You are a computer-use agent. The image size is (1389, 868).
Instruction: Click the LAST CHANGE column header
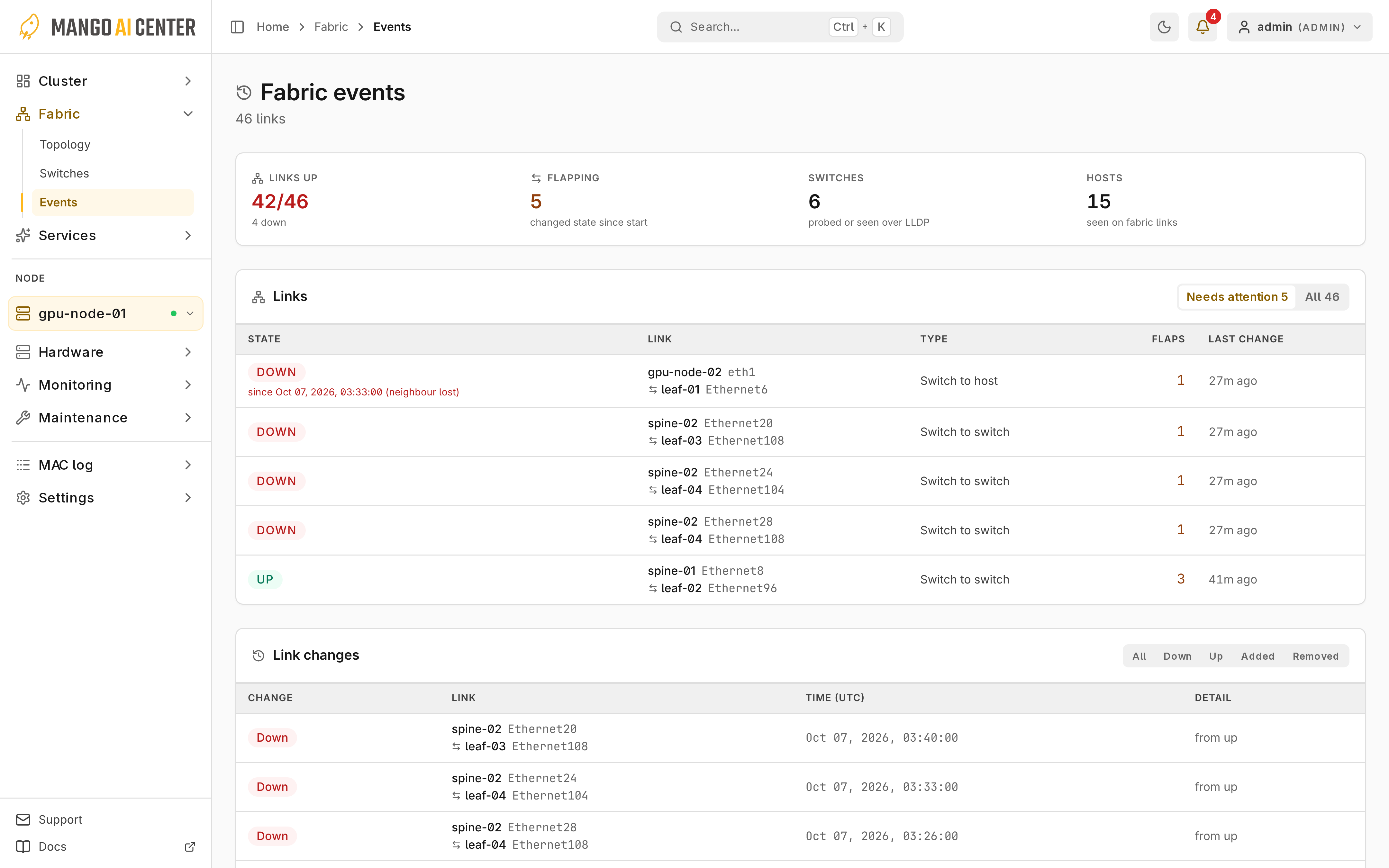coord(1246,339)
